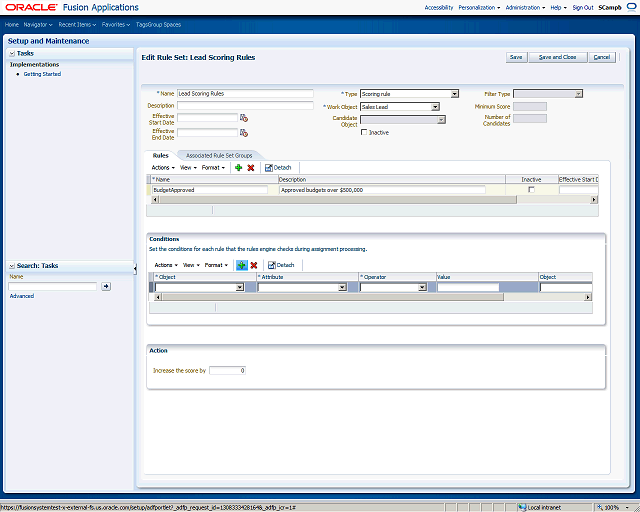Click the condition Value input field

point(468,287)
